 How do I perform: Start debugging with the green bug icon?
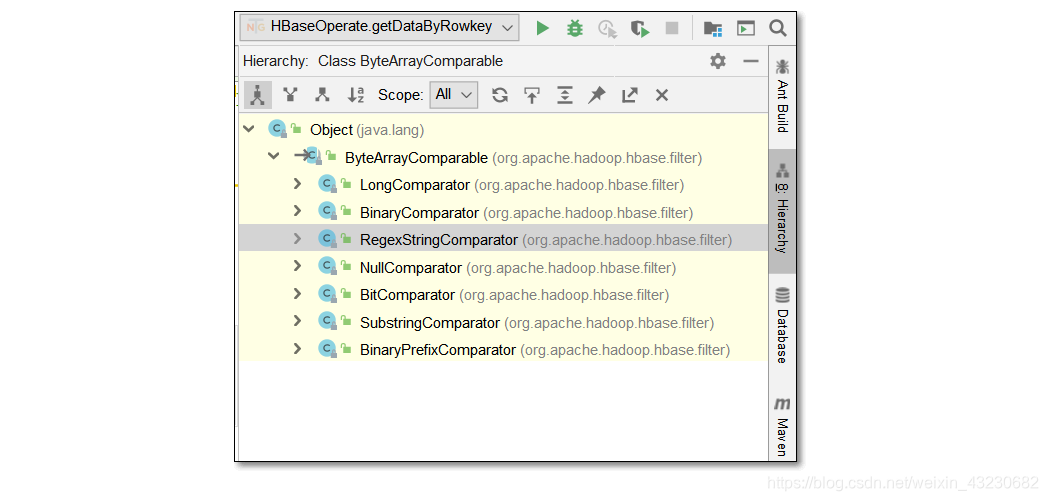pos(575,28)
